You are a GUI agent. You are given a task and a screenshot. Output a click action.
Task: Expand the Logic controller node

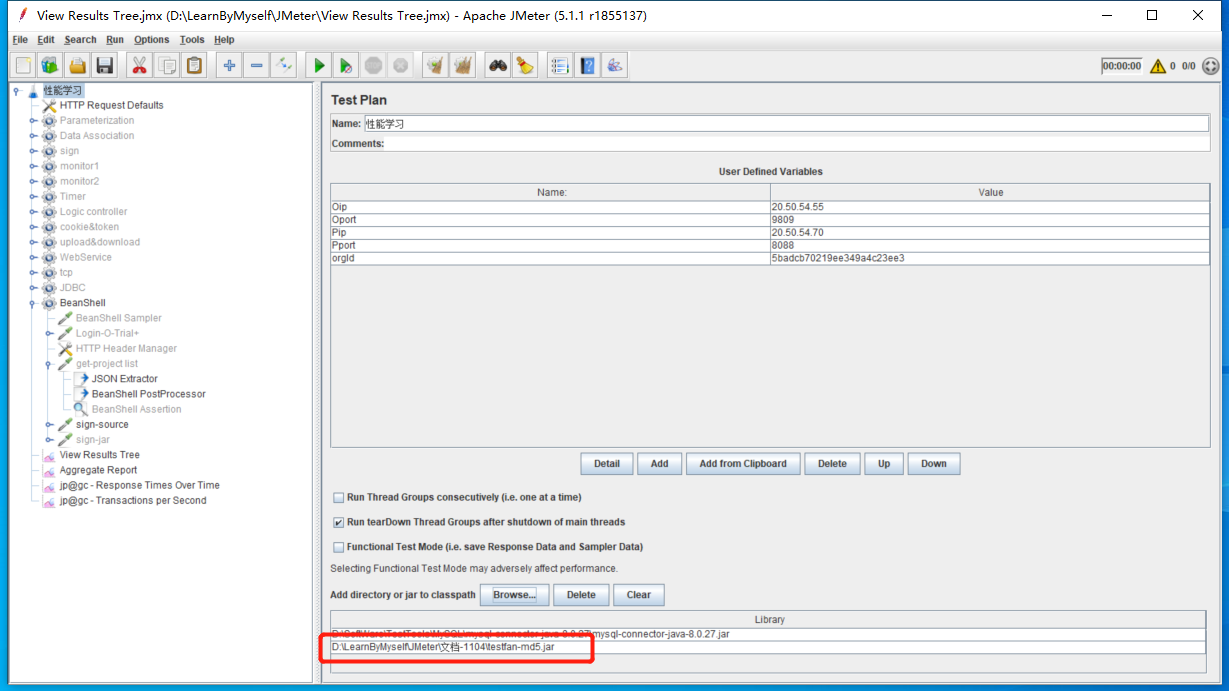[x=33, y=212]
